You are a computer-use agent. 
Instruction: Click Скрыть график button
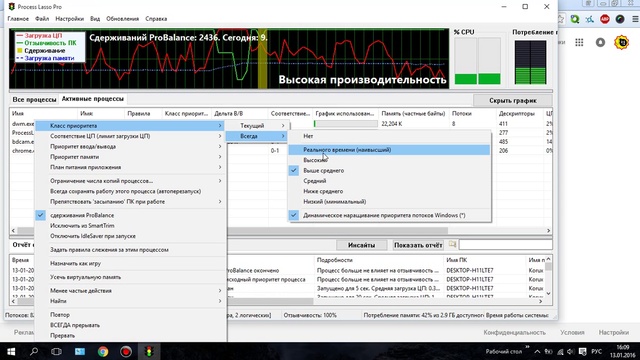click(x=513, y=100)
